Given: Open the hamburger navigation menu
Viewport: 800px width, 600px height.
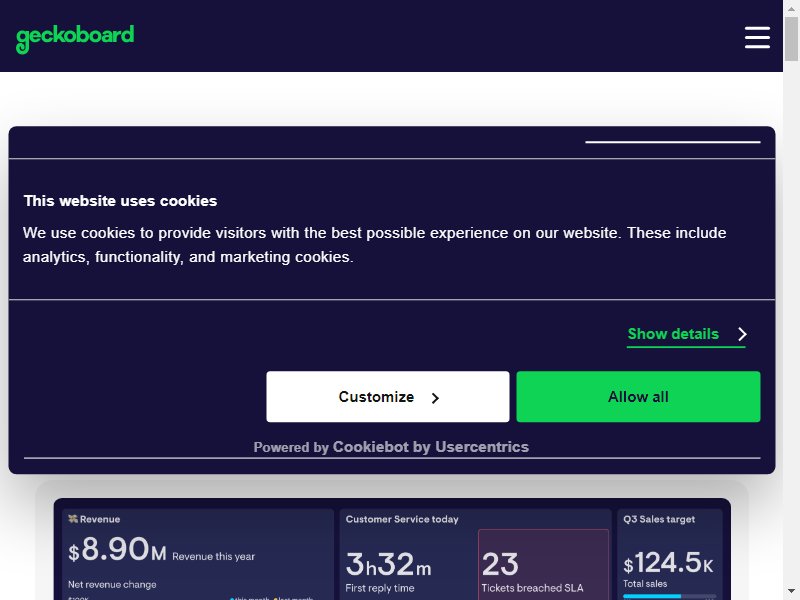Looking at the screenshot, I should 757,38.
